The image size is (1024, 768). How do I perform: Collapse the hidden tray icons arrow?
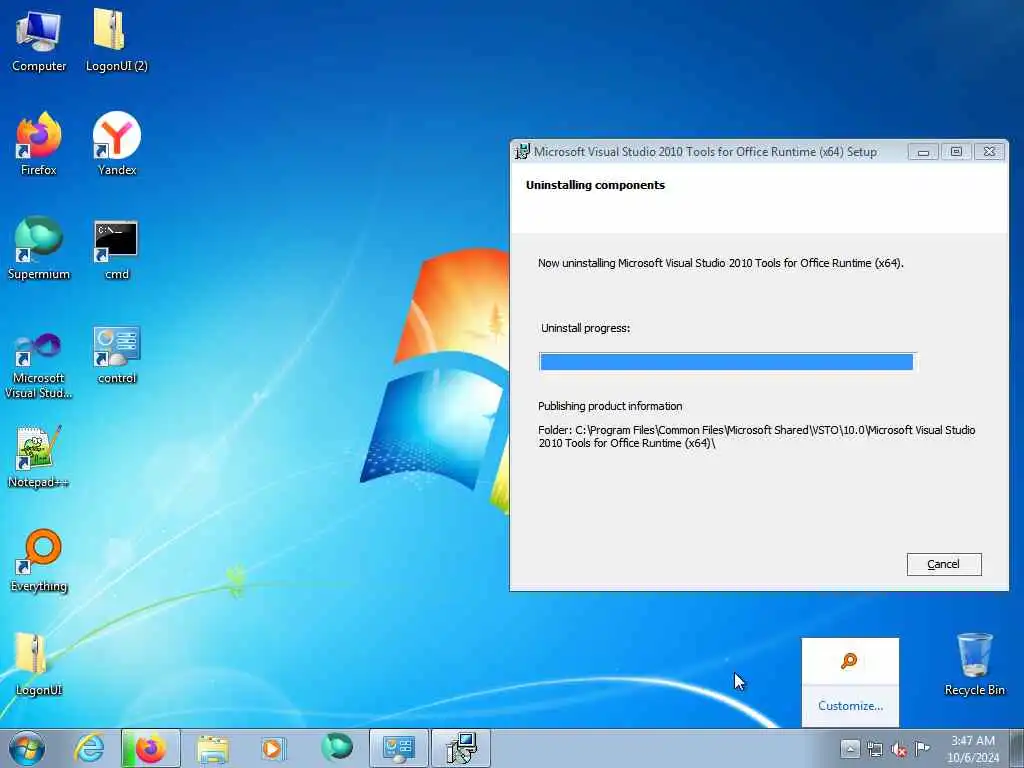click(x=850, y=748)
